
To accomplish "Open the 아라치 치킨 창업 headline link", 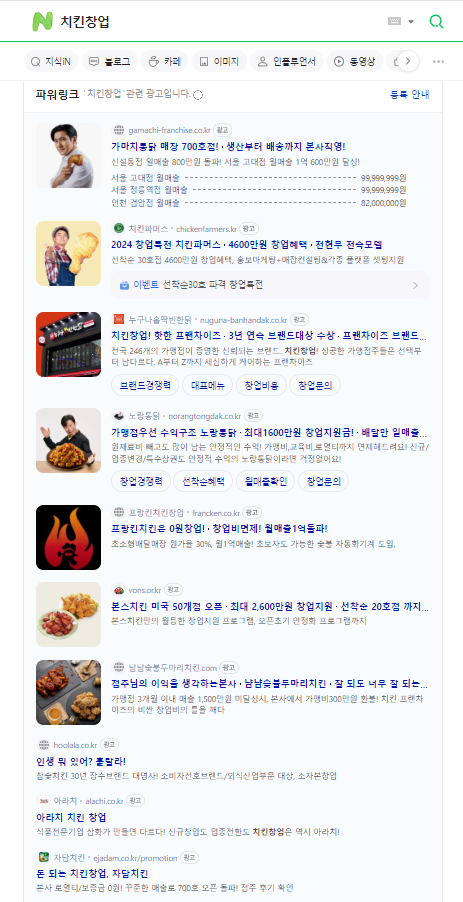I will pyautogui.click(x=71, y=817).
